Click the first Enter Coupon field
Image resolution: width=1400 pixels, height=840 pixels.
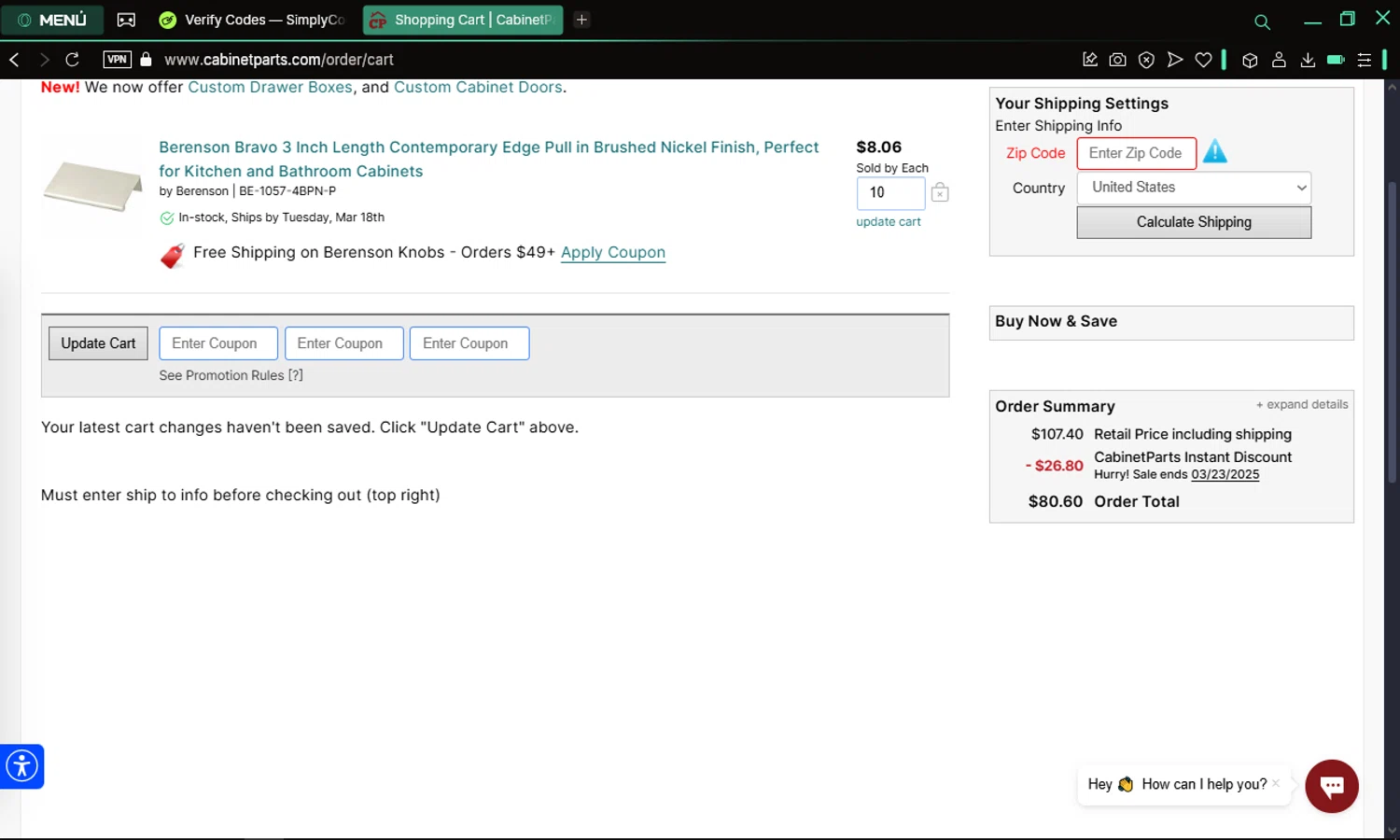[x=218, y=343]
